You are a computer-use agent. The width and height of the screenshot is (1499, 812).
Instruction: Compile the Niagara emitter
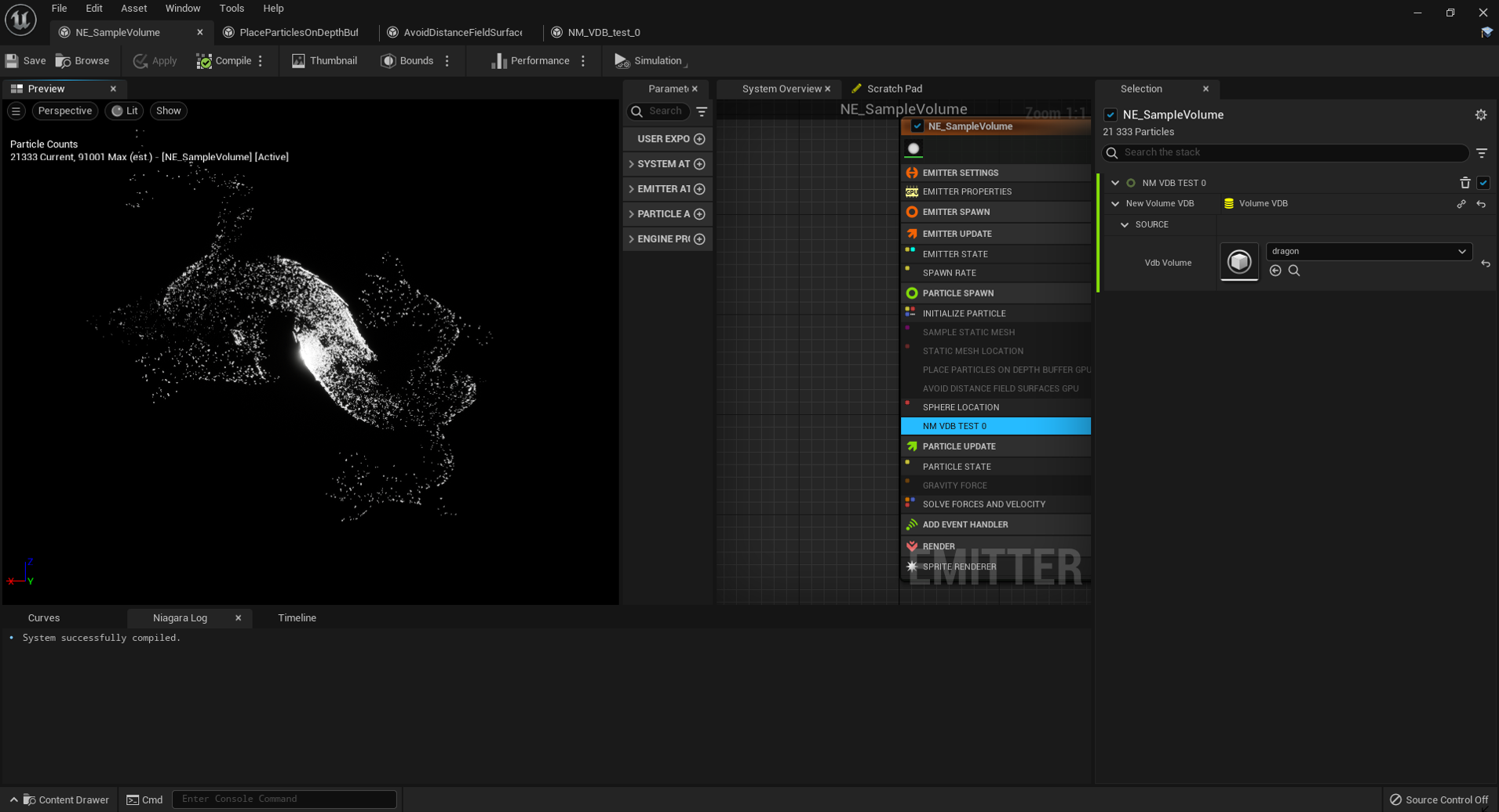tap(224, 60)
